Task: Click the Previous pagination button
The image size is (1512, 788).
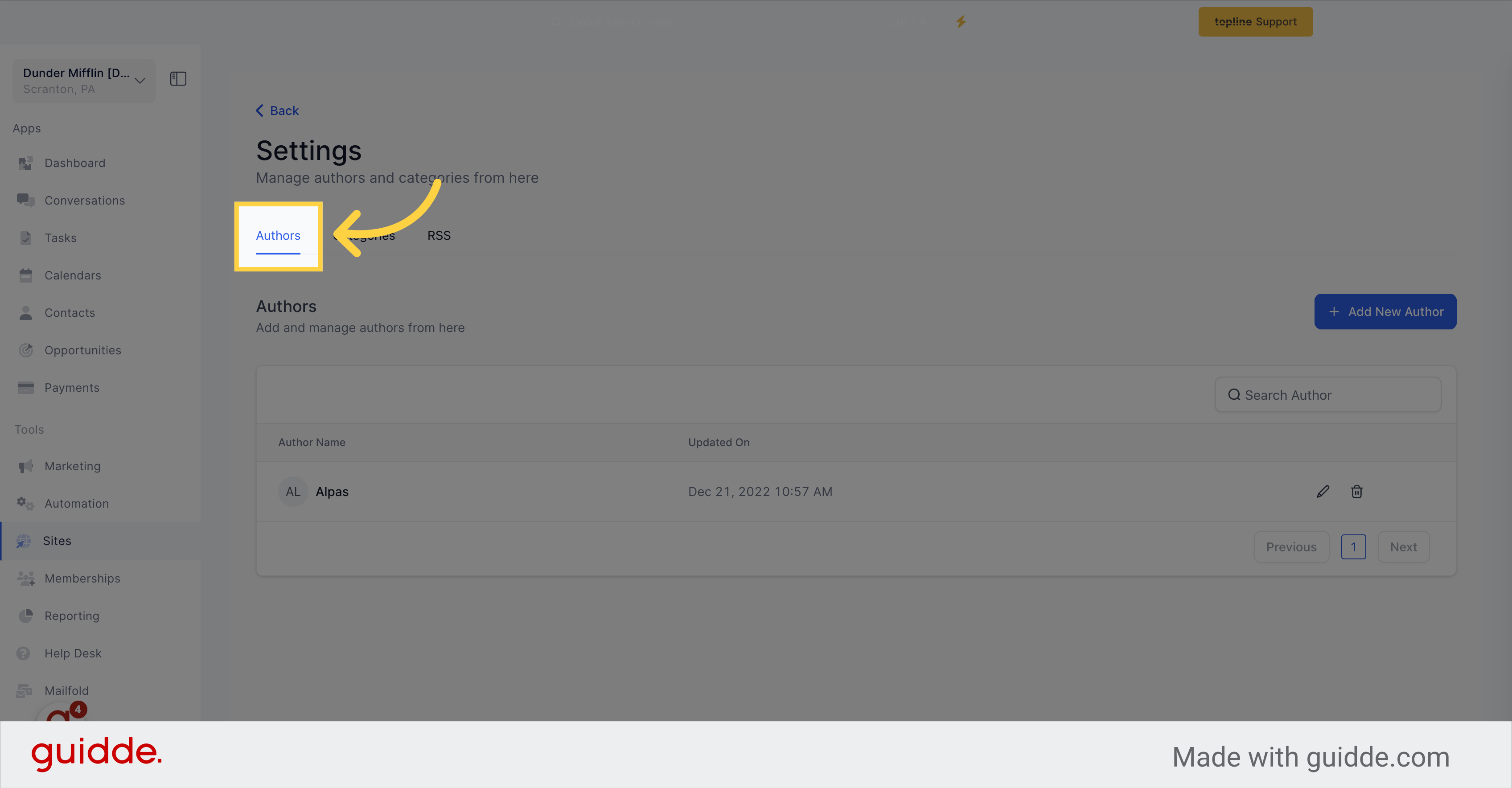Action: 1291,547
